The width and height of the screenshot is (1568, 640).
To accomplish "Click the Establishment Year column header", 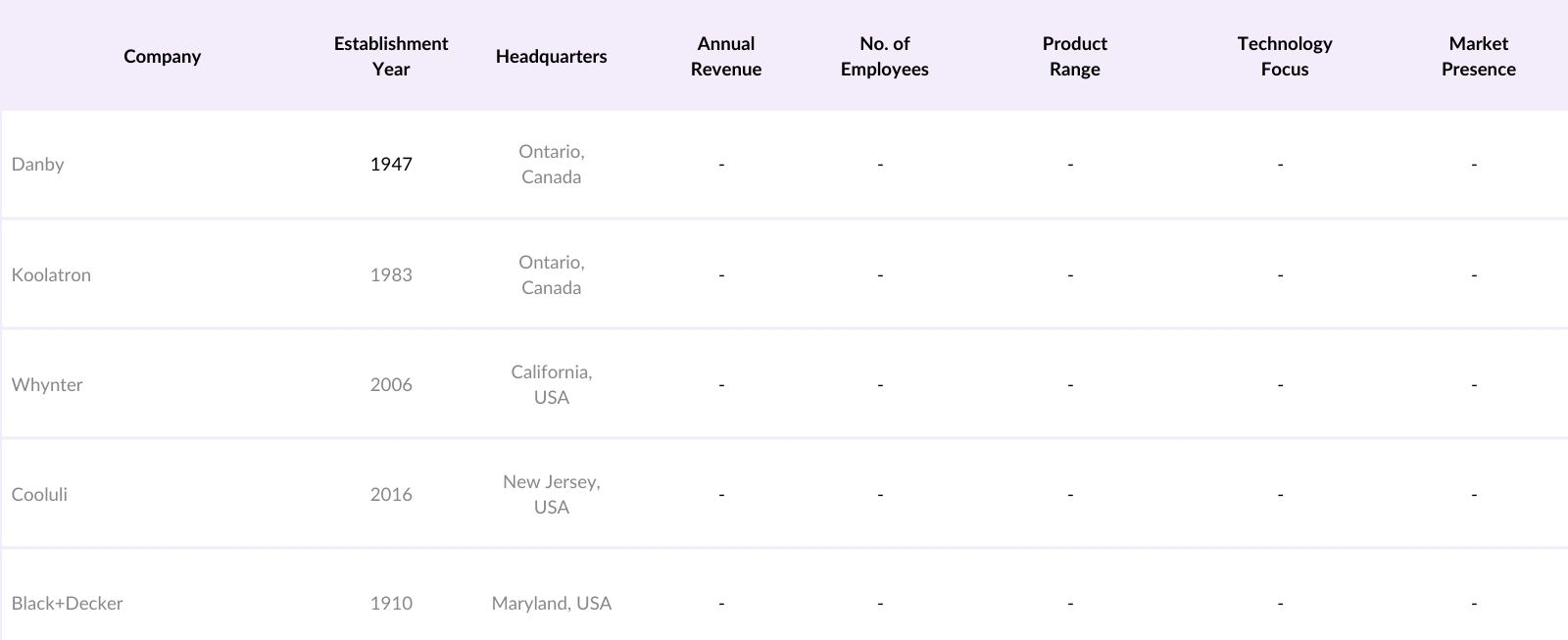I will (x=391, y=56).
